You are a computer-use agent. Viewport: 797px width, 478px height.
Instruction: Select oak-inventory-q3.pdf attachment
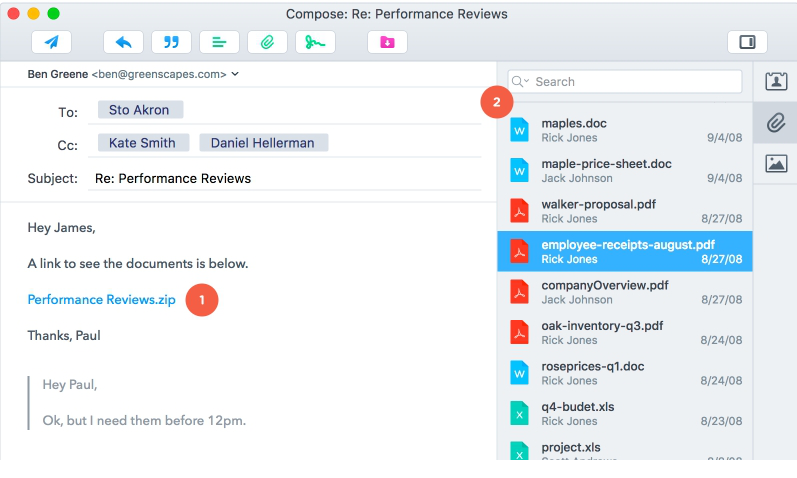coord(625,332)
